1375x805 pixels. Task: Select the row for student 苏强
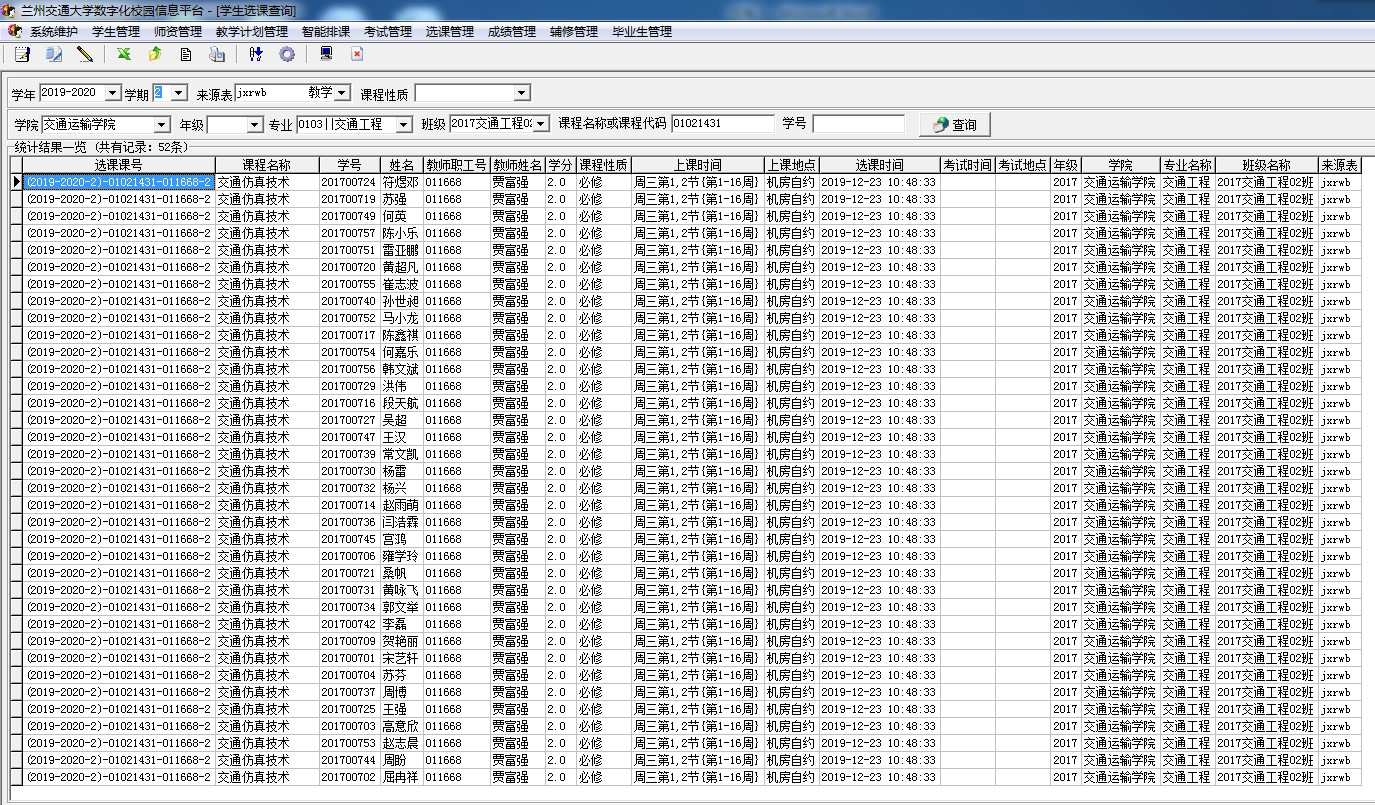click(394, 199)
